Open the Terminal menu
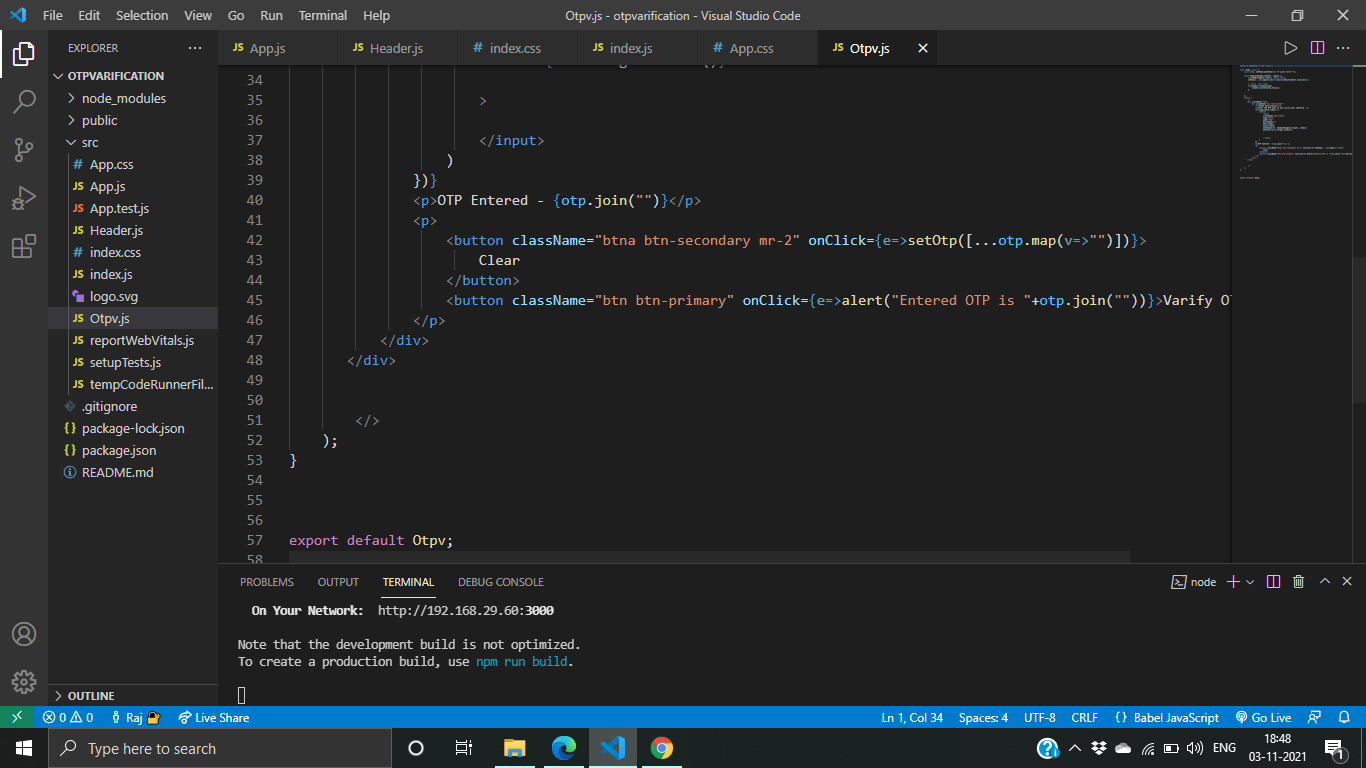This screenshot has width=1366, height=768. [322, 15]
